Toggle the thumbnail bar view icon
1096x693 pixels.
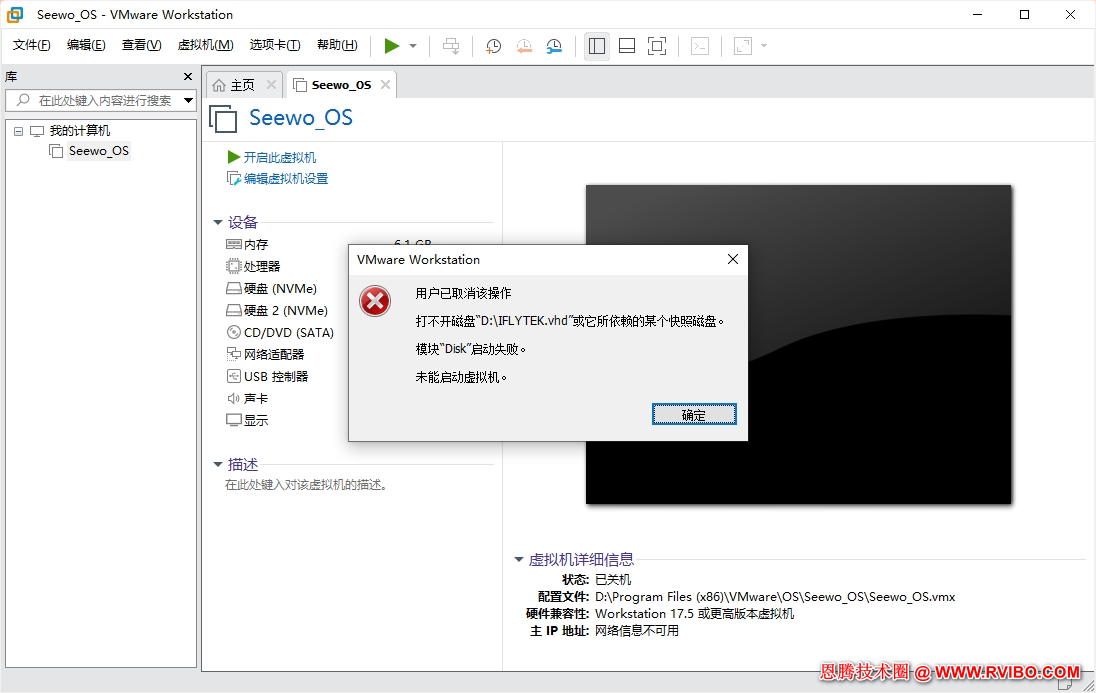point(627,46)
